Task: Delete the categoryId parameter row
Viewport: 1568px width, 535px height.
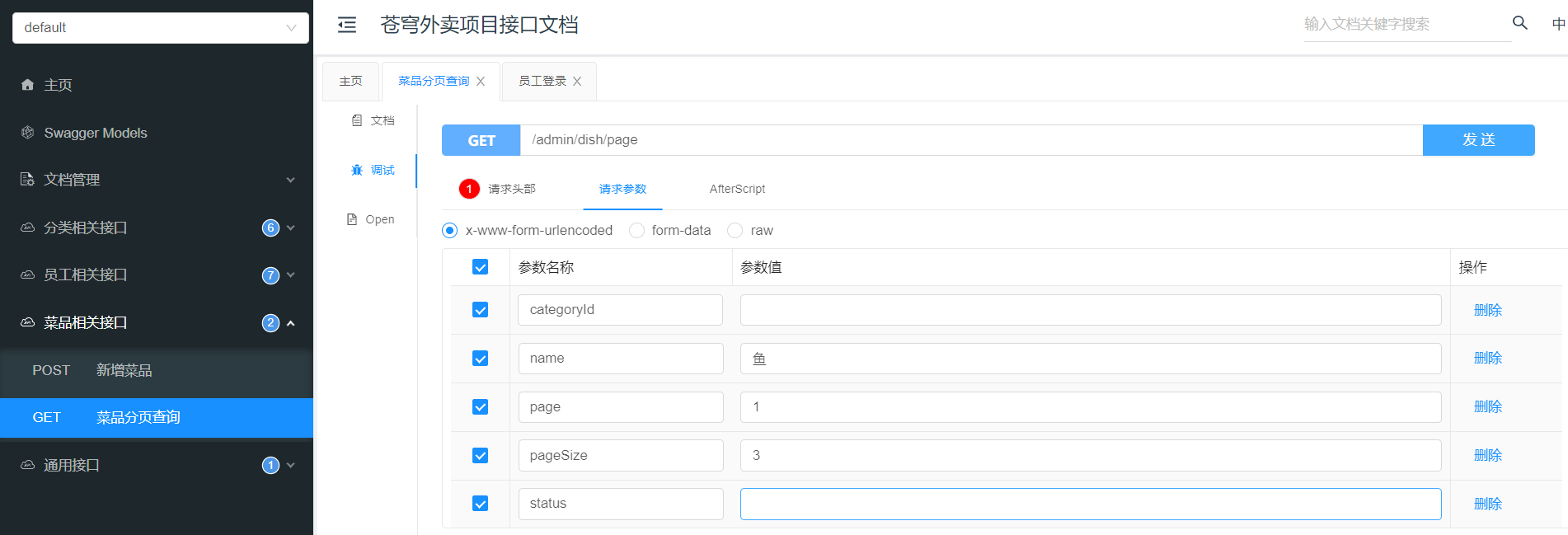Action: (x=1488, y=310)
